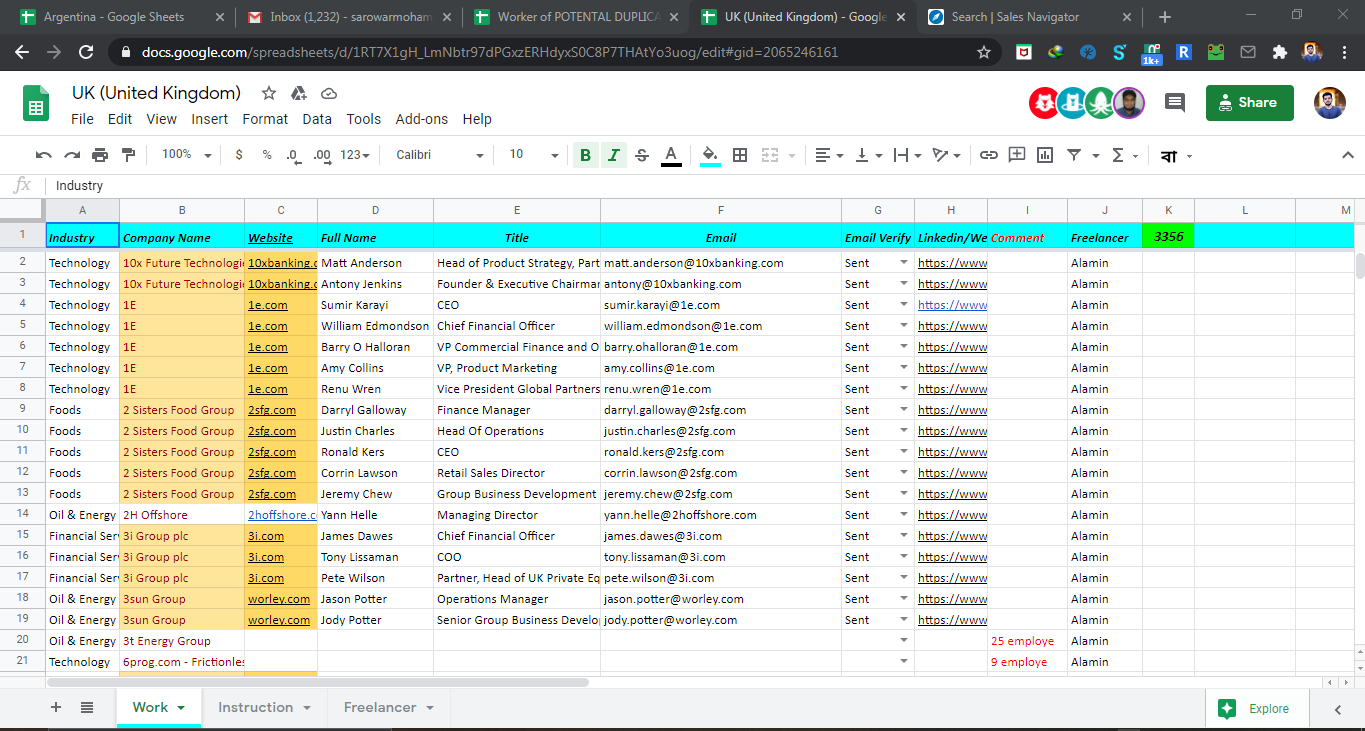This screenshot has height=731, width=1365.
Task: Open the Sent dropdown for Matt Anderson
Action: pyautogui.click(x=903, y=262)
